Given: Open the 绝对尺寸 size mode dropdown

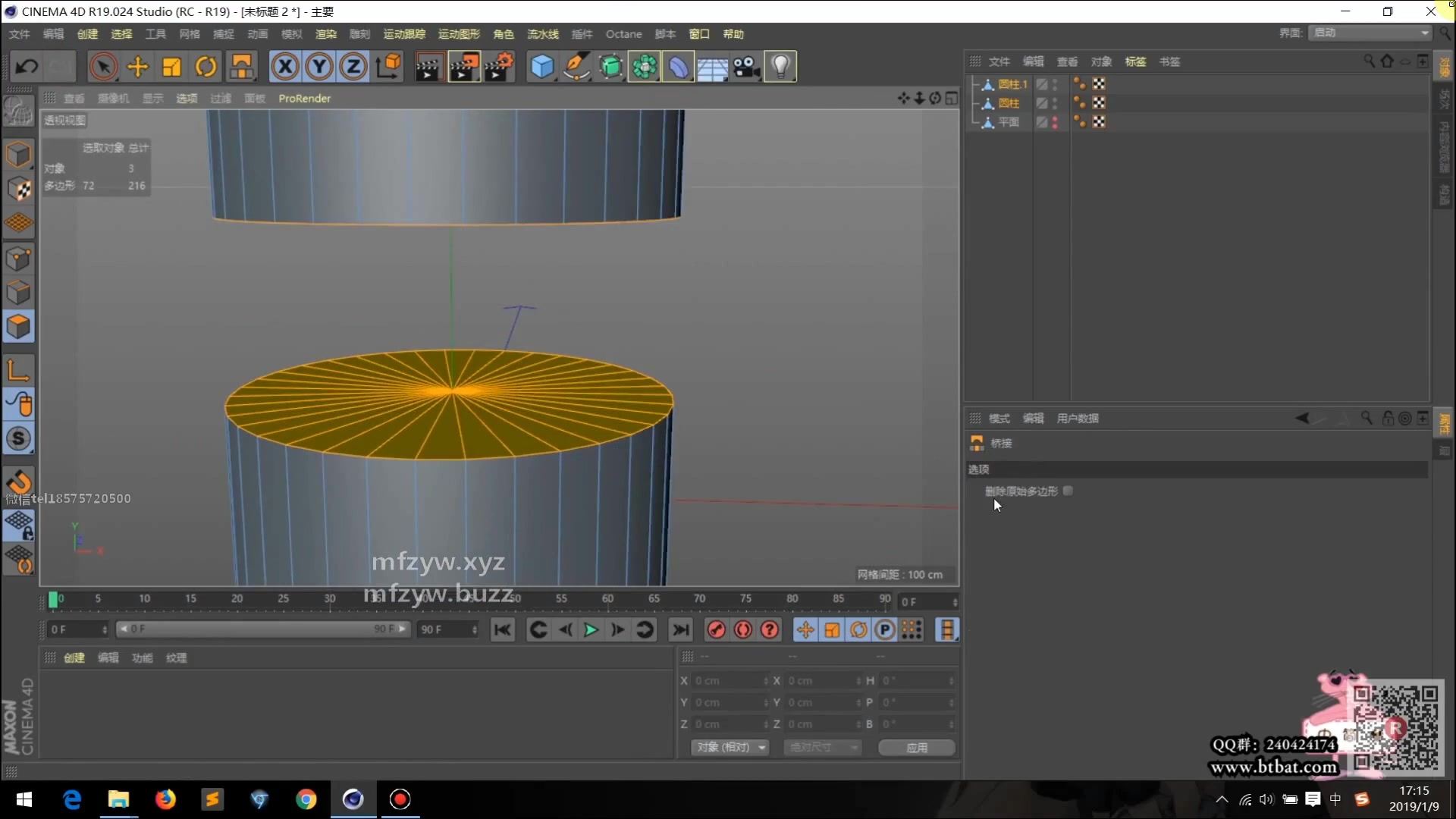Looking at the screenshot, I should click(823, 748).
